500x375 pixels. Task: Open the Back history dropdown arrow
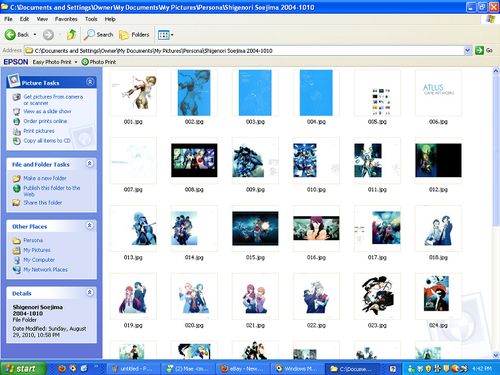click(35, 34)
